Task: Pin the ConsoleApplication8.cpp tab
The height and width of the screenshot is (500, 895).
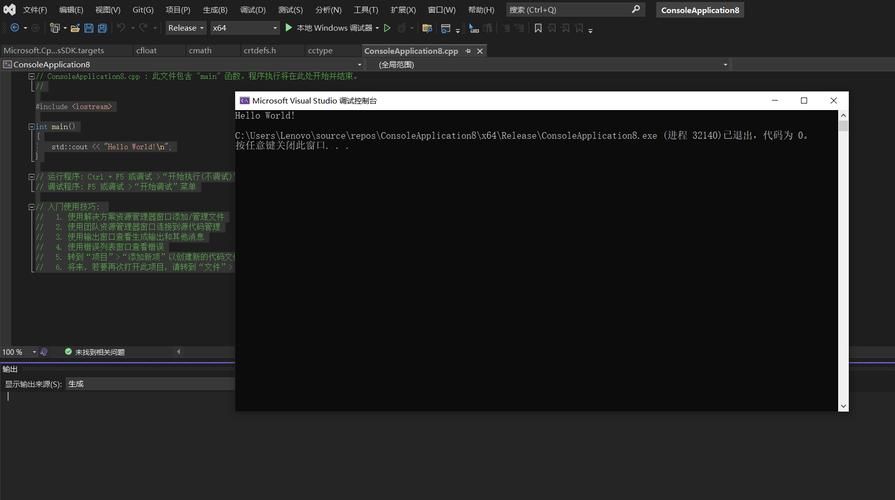Action: (468, 51)
